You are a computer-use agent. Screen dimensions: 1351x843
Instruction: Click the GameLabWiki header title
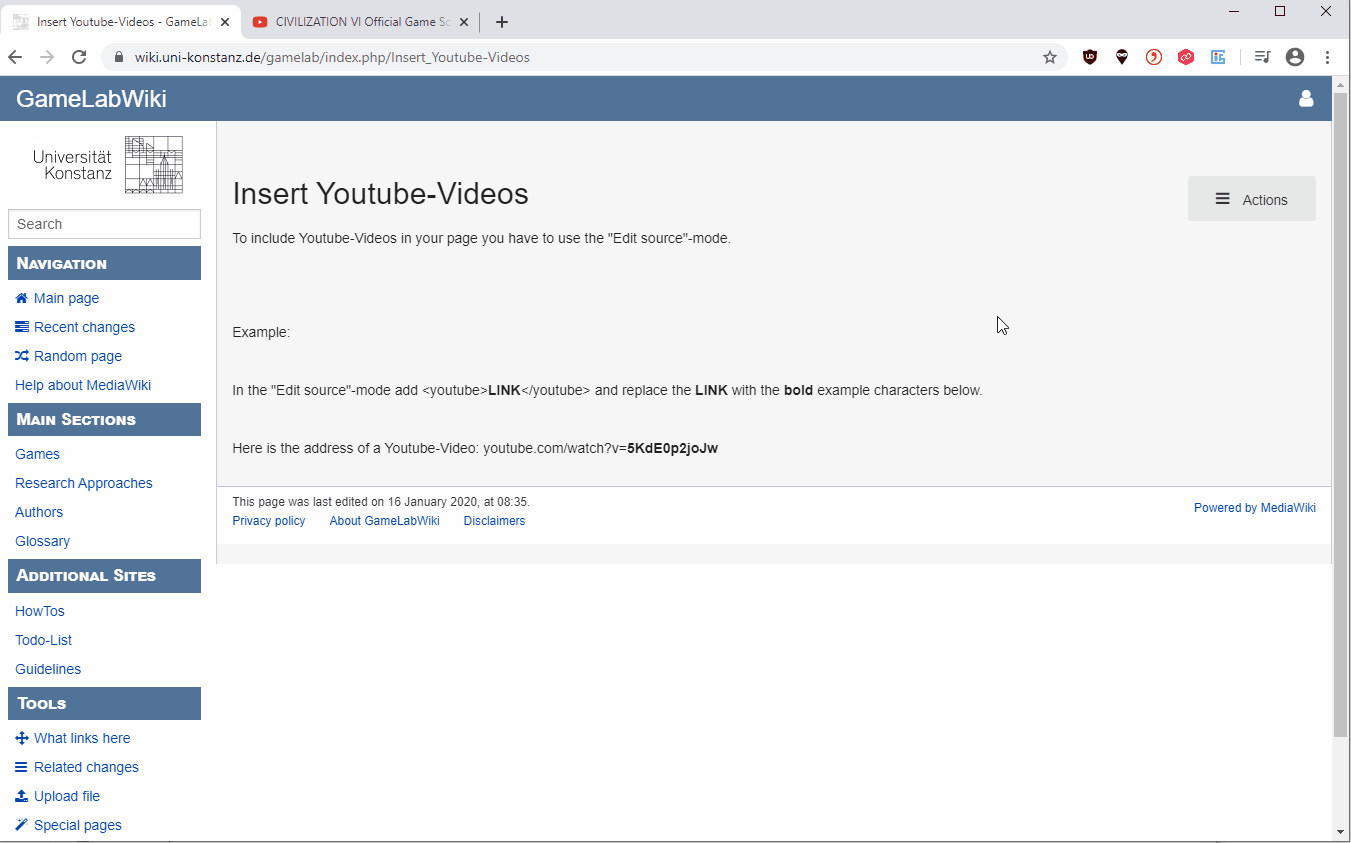click(91, 99)
